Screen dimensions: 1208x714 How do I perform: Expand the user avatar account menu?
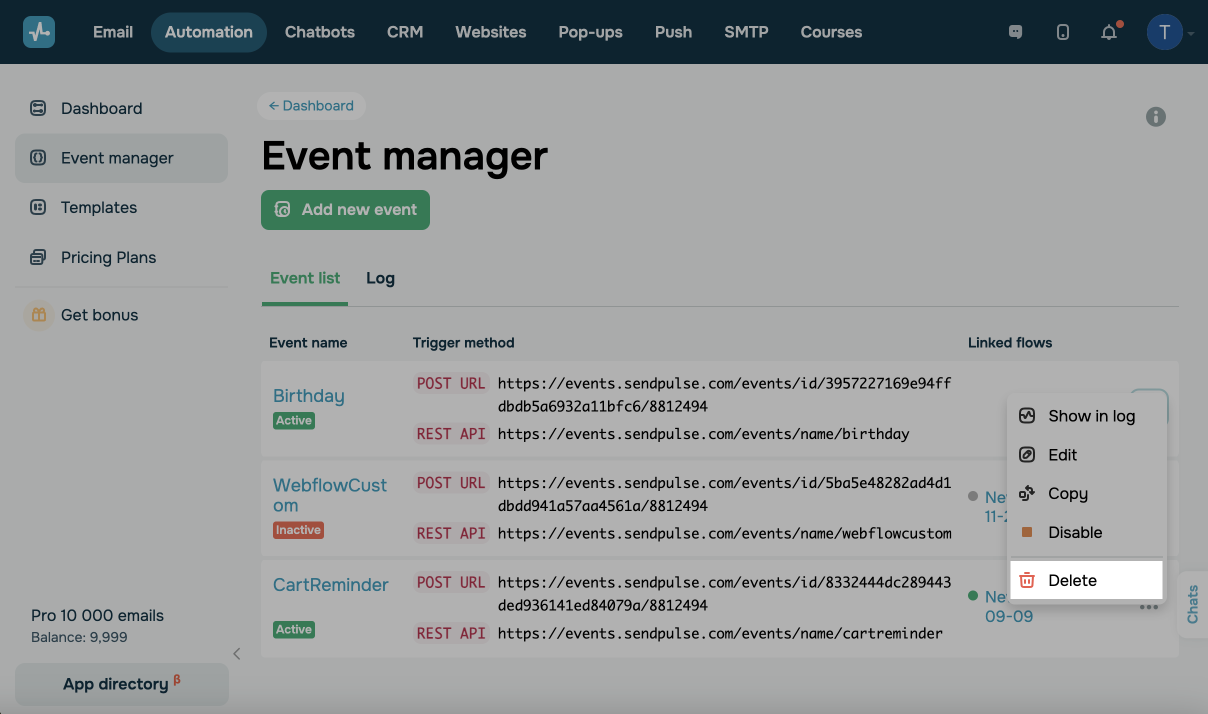click(1169, 32)
